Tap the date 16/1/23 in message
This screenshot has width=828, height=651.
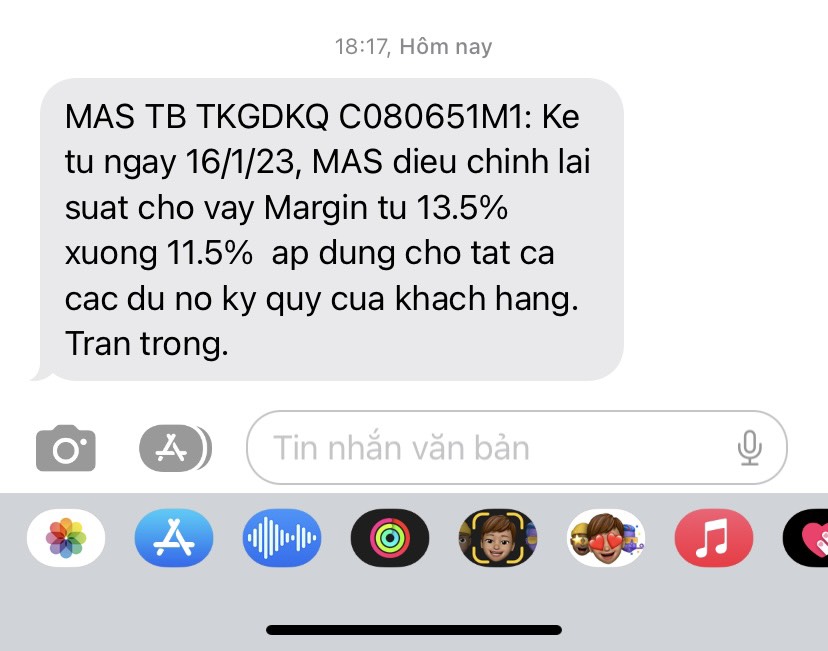tap(243, 162)
